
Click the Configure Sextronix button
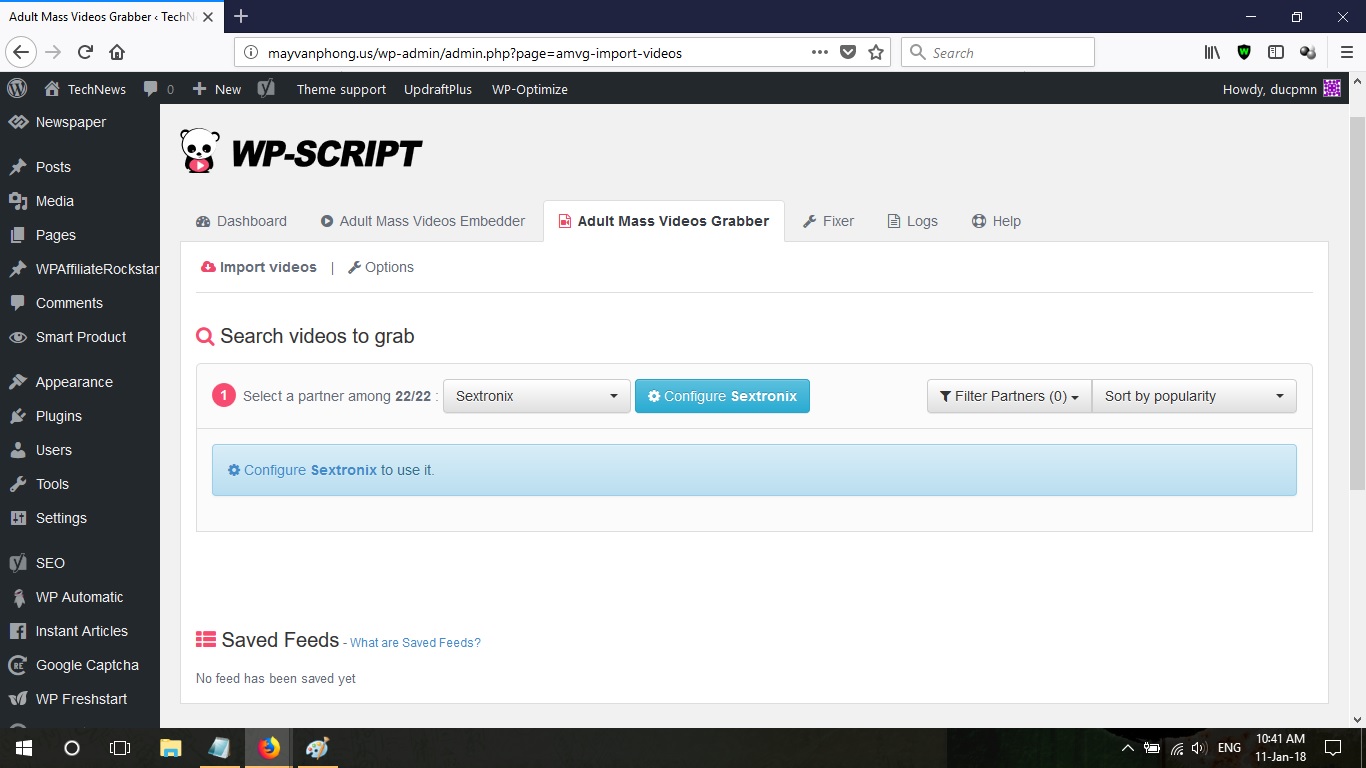click(x=722, y=396)
